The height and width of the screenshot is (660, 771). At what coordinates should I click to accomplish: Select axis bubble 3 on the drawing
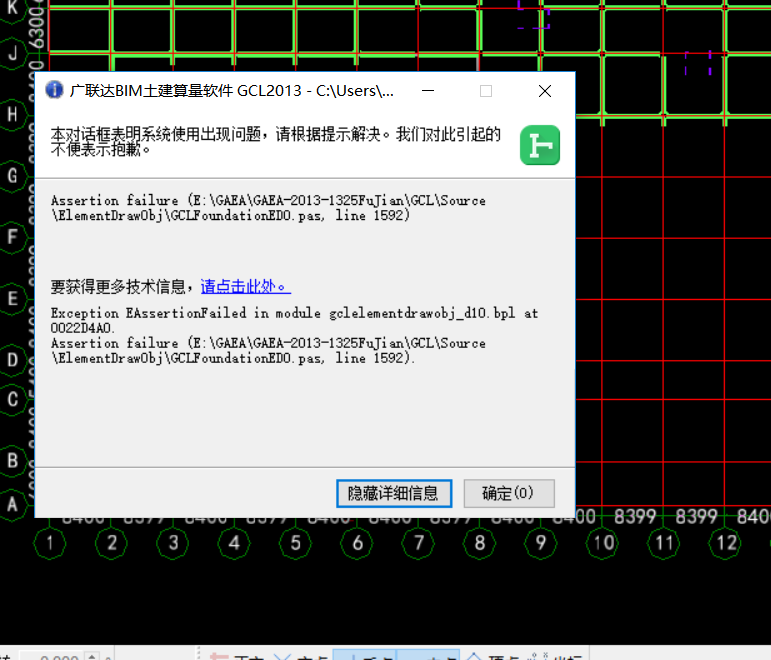(x=173, y=543)
